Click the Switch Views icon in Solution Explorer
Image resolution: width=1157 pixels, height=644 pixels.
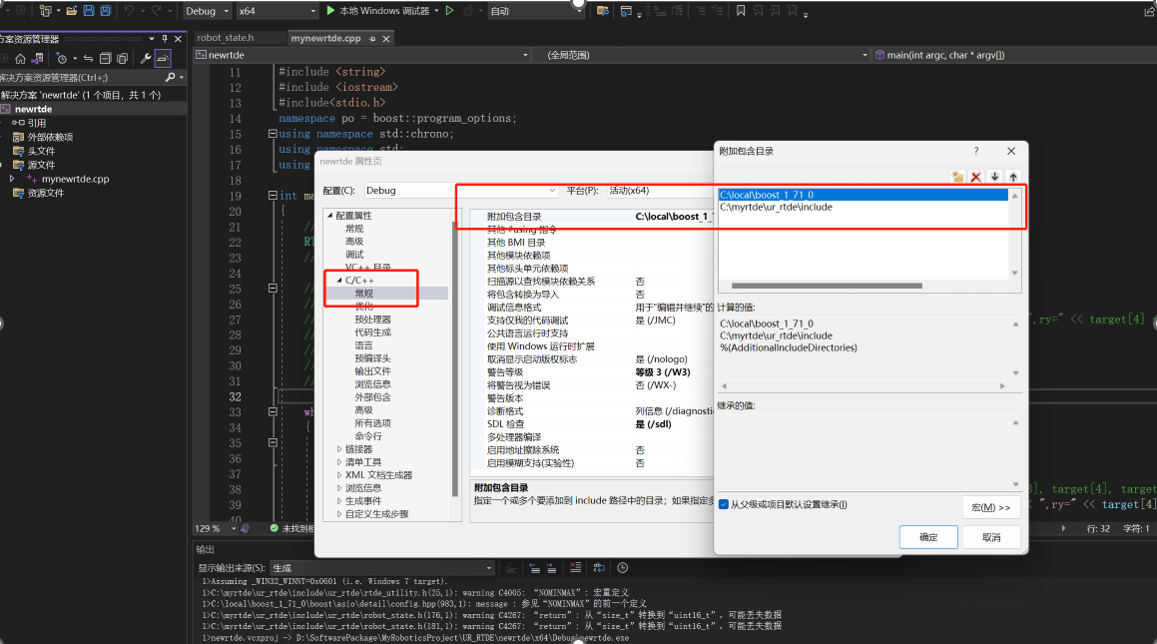[x=37, y=58]
